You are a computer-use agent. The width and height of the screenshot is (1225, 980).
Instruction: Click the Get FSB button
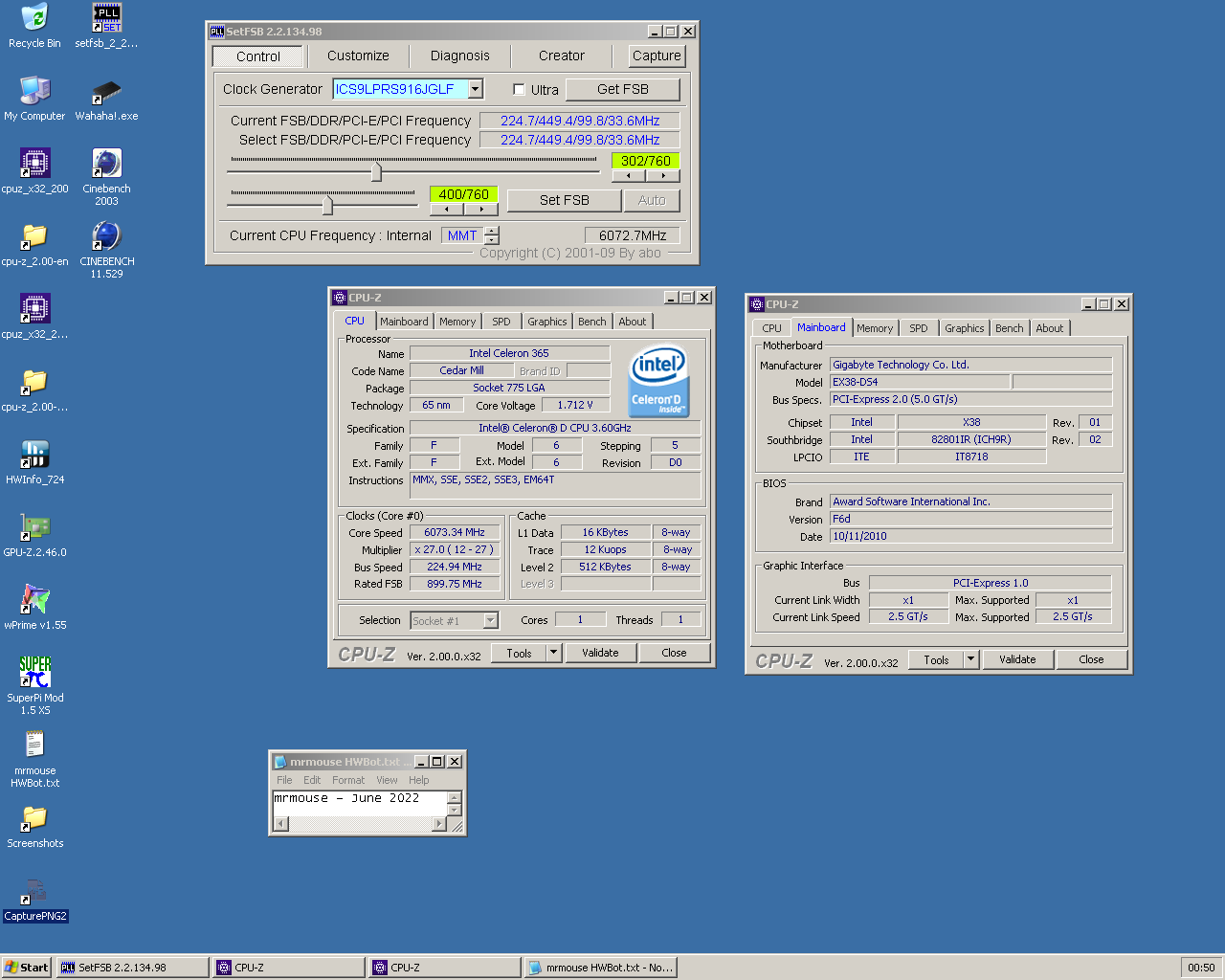tap(623, 89)
